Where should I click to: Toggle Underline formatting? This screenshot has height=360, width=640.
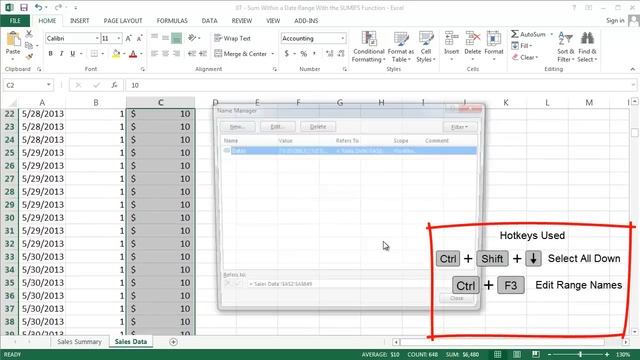coord(73,53)
